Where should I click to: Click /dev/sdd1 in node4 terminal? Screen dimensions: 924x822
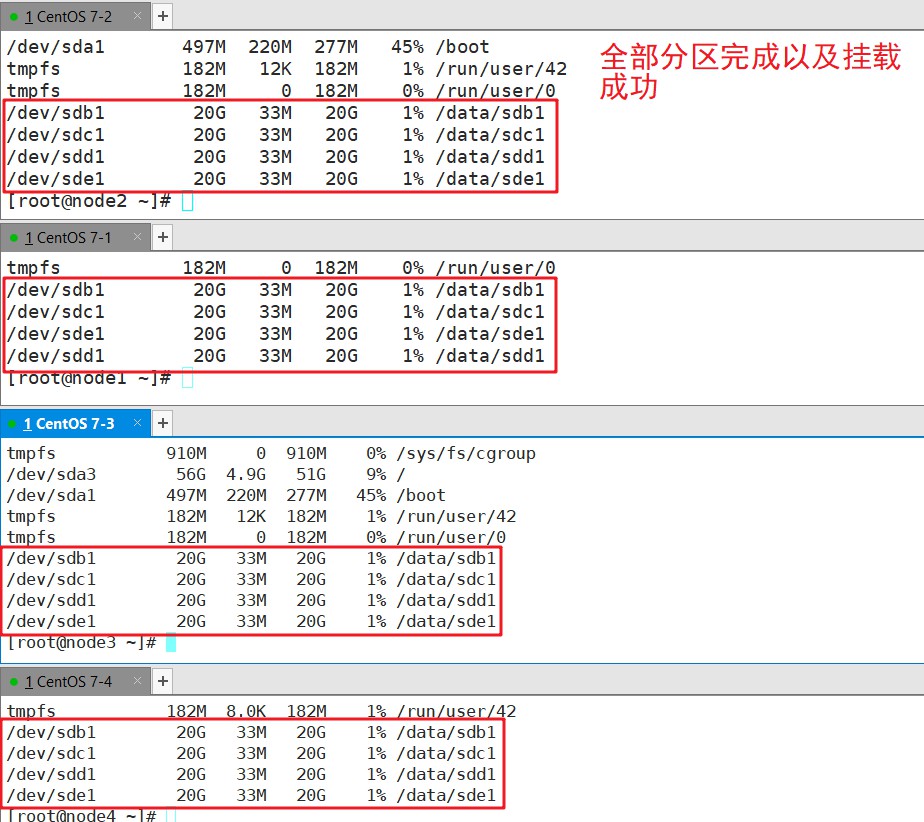tap(51, 774)
